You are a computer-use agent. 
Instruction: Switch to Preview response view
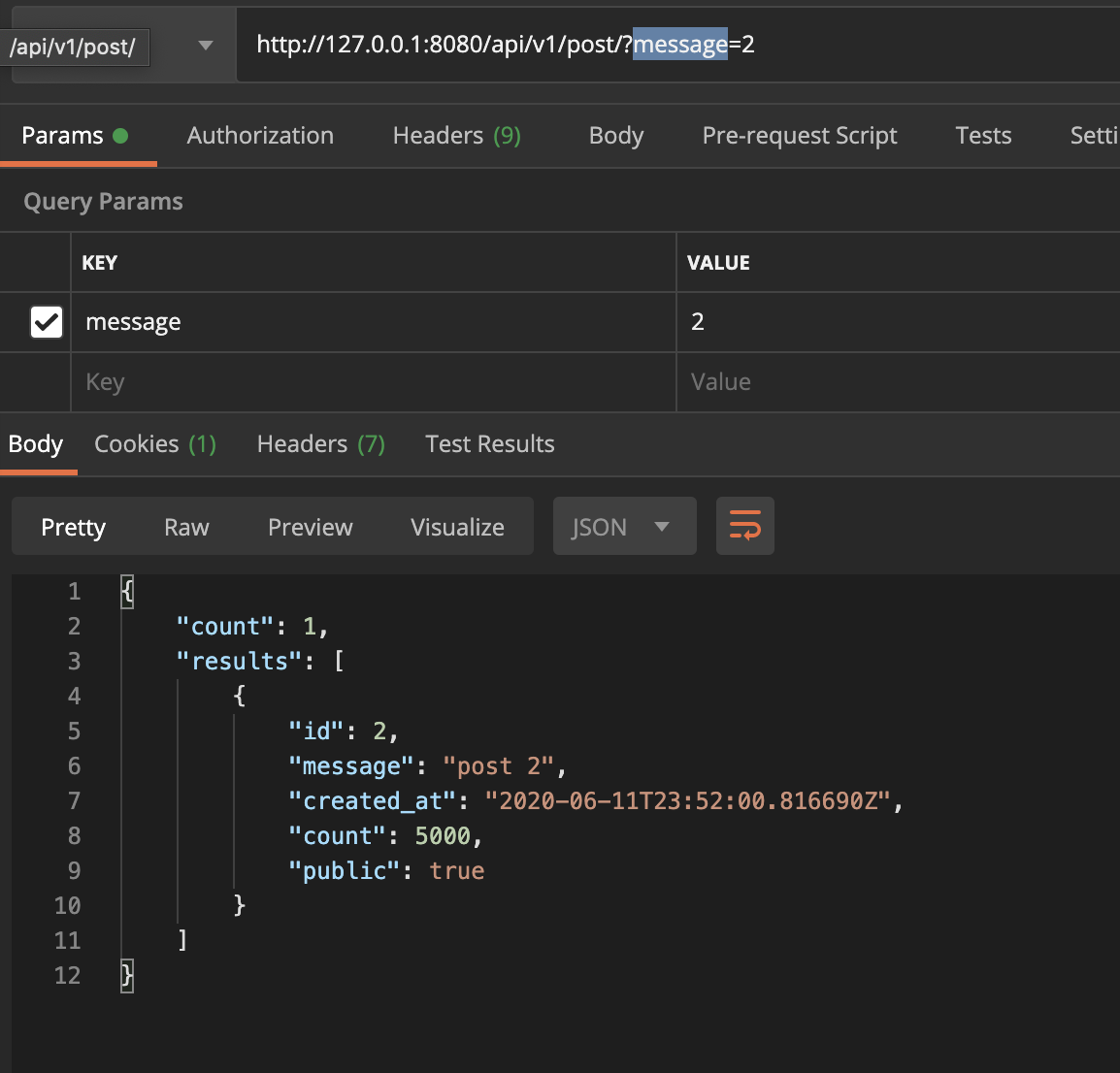pyautogui.click(x=310, y=527)
